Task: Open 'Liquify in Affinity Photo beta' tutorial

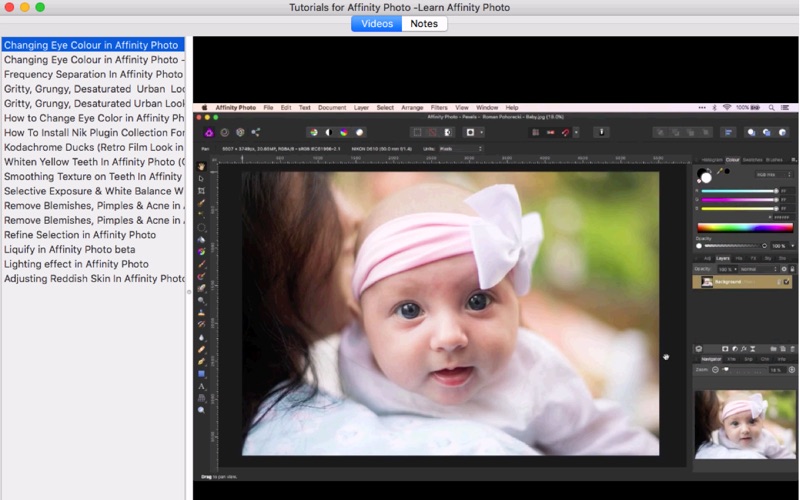Action: click(93, 249)
